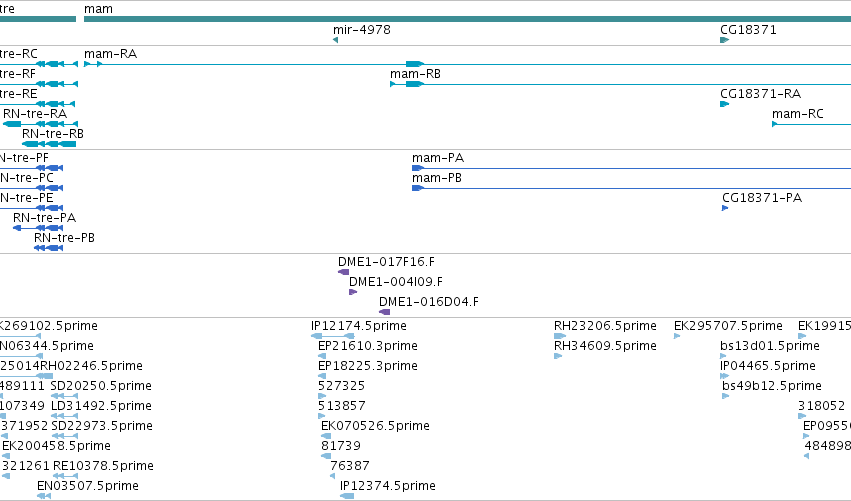Image resolution: width=851 pixels, height=501 pixels.
Task: Select the RH34609.5prime EST label
Action: 605,346
